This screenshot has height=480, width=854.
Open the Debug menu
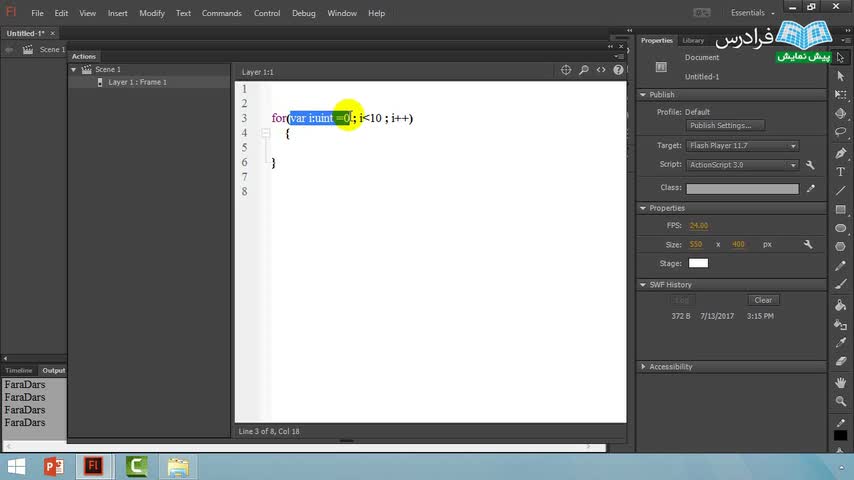tap(303, 13)
